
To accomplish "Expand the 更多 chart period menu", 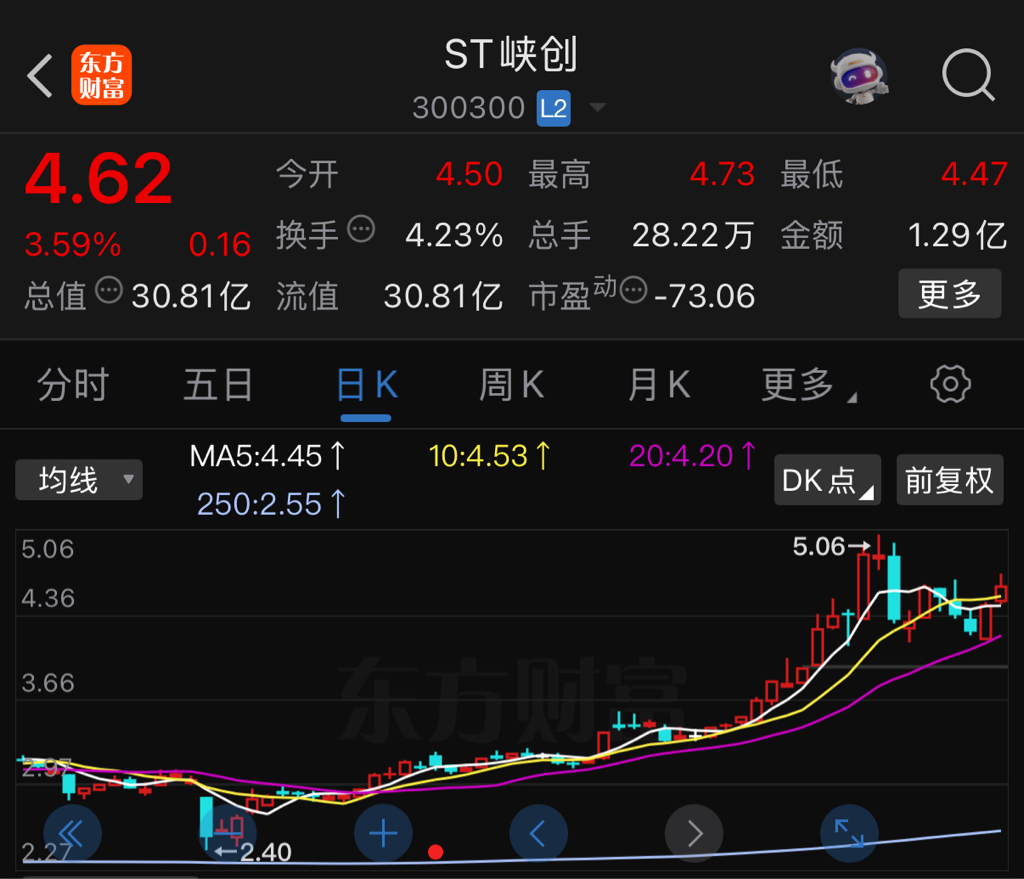I will point(808,385).
